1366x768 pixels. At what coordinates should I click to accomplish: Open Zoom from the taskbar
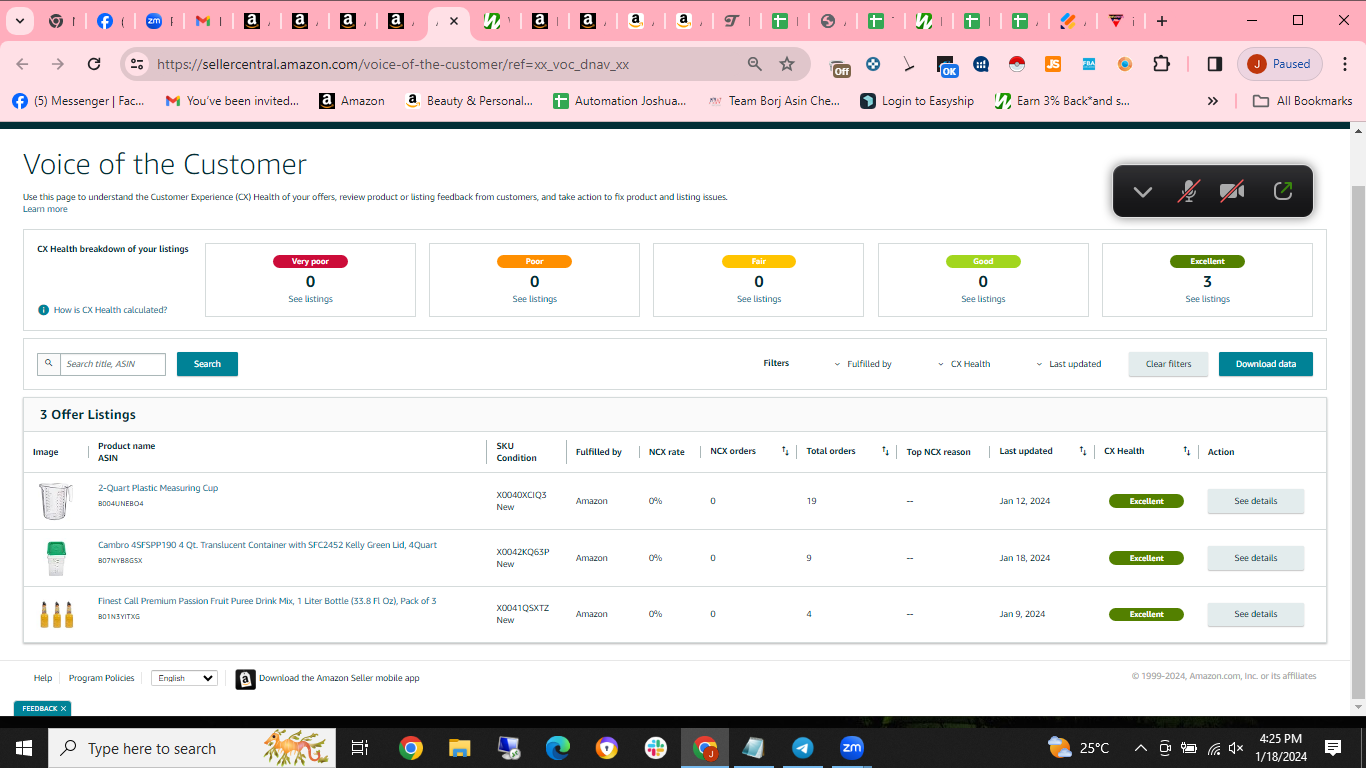coord(851,748)
